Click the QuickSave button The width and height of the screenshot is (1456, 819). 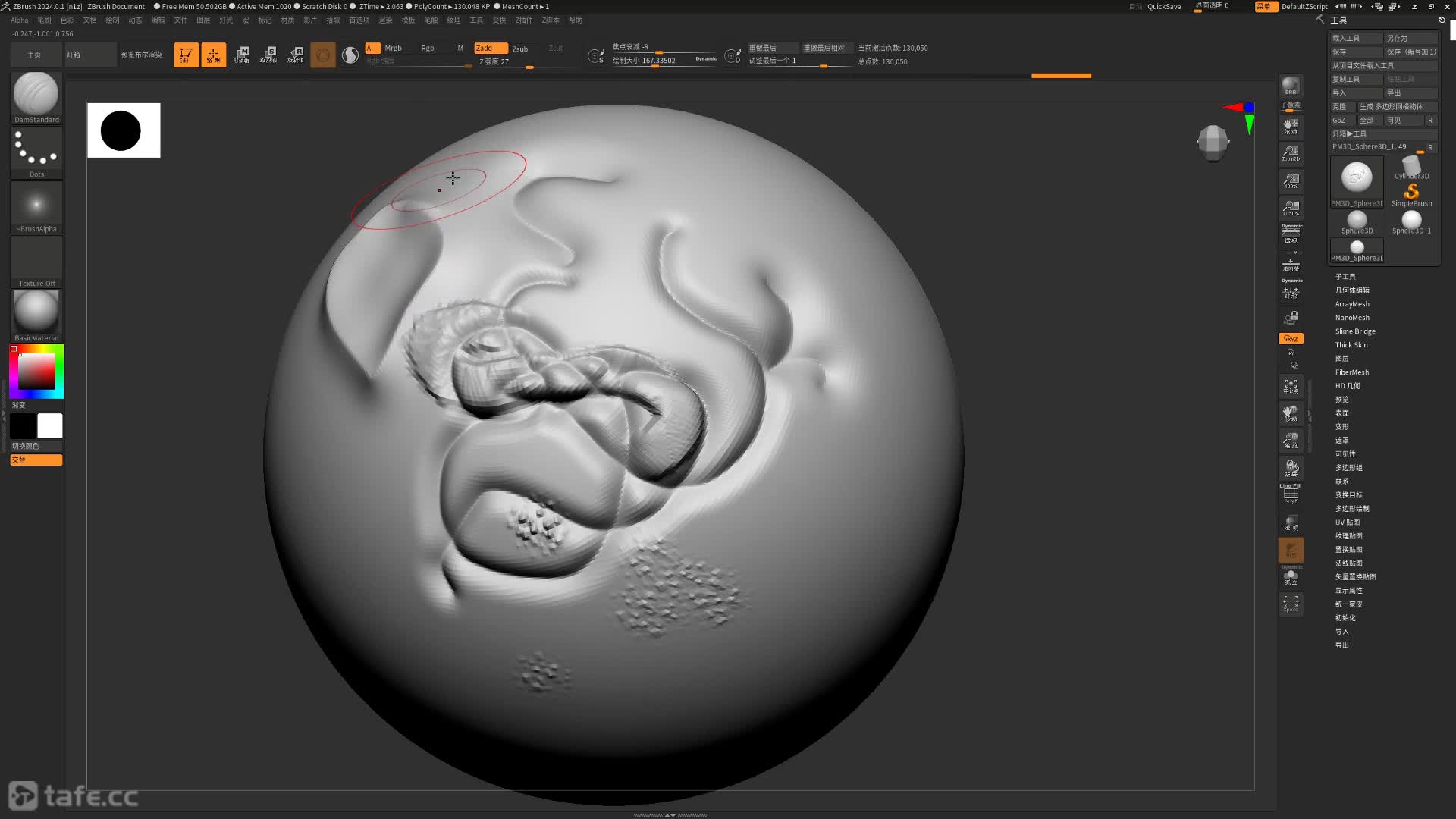click(1163, 6)
